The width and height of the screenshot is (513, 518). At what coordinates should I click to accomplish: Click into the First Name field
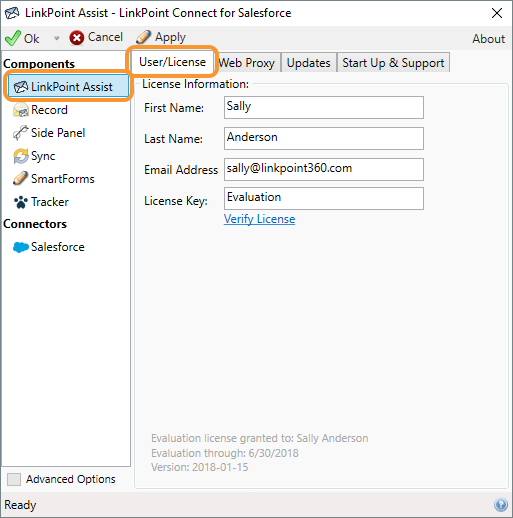(x=324, y=107)
